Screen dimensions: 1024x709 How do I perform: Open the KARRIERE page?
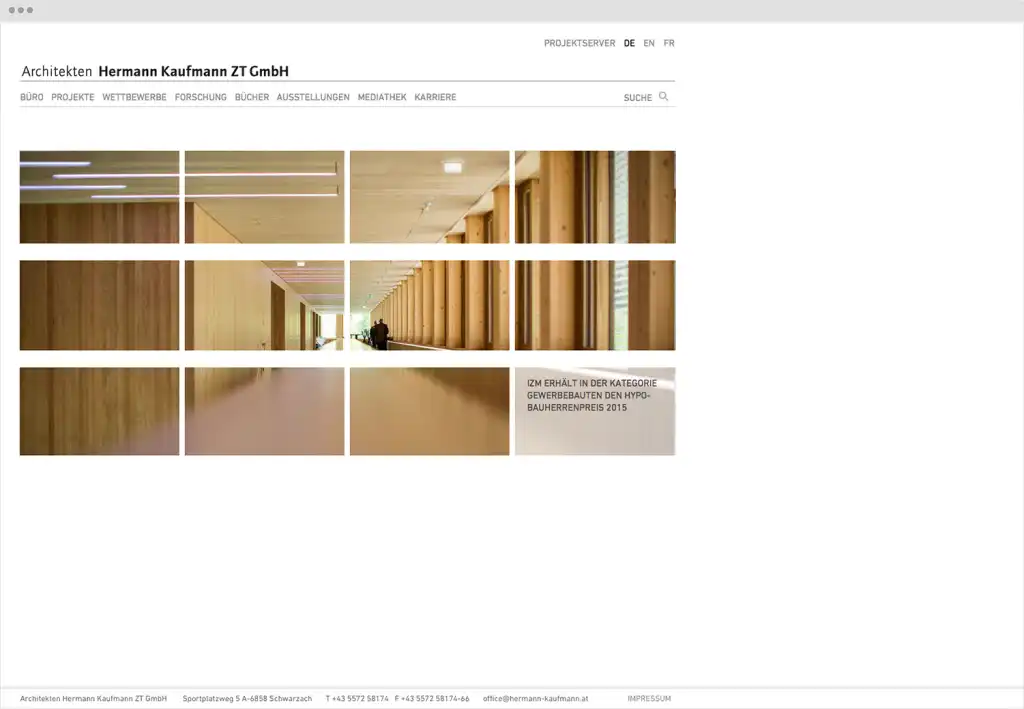pyautogui.click(x=435, y=98)
